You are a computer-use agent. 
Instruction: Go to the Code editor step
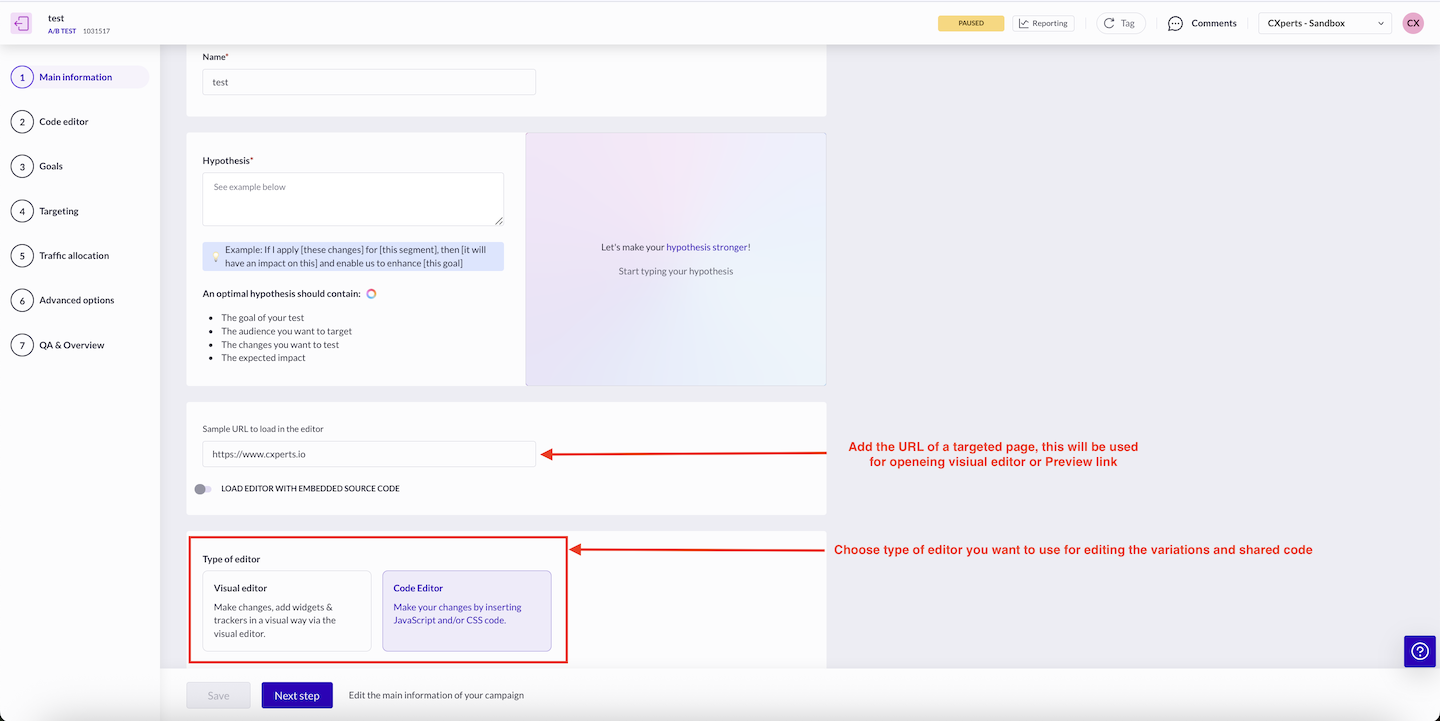click(64, 122)
